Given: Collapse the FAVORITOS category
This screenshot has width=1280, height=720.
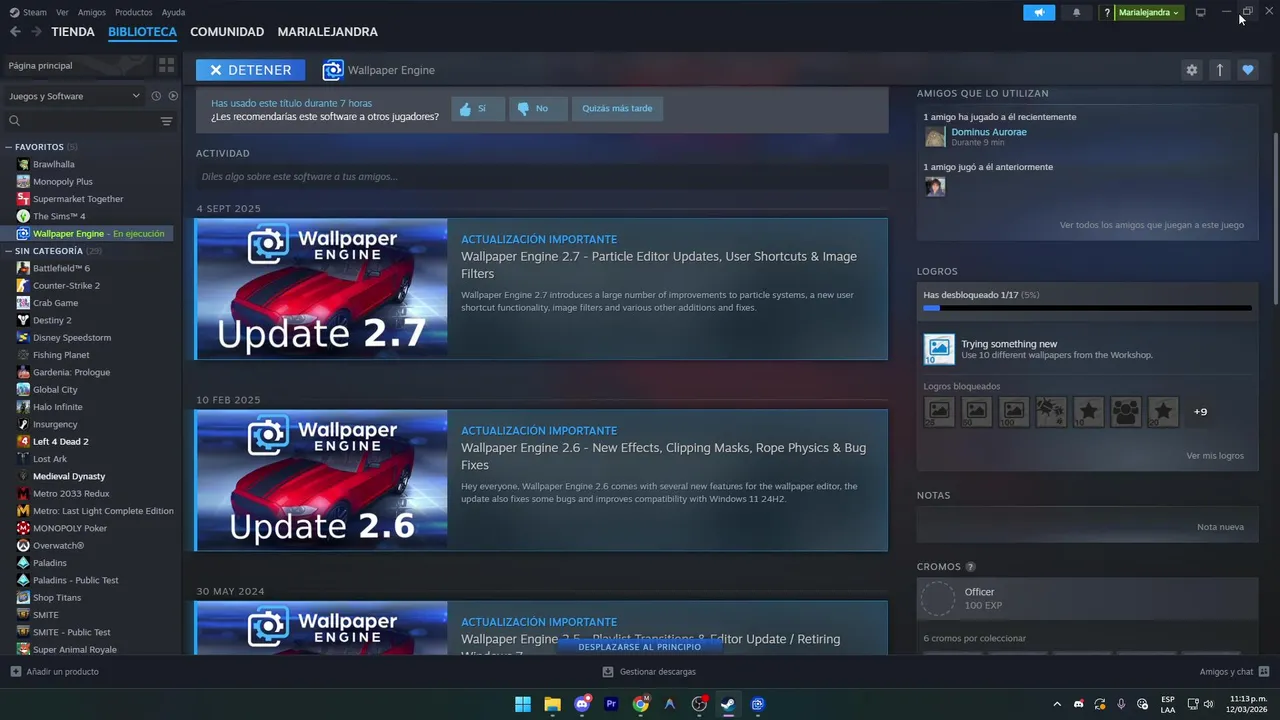Looking at the screenshot, I should point(9,147).
